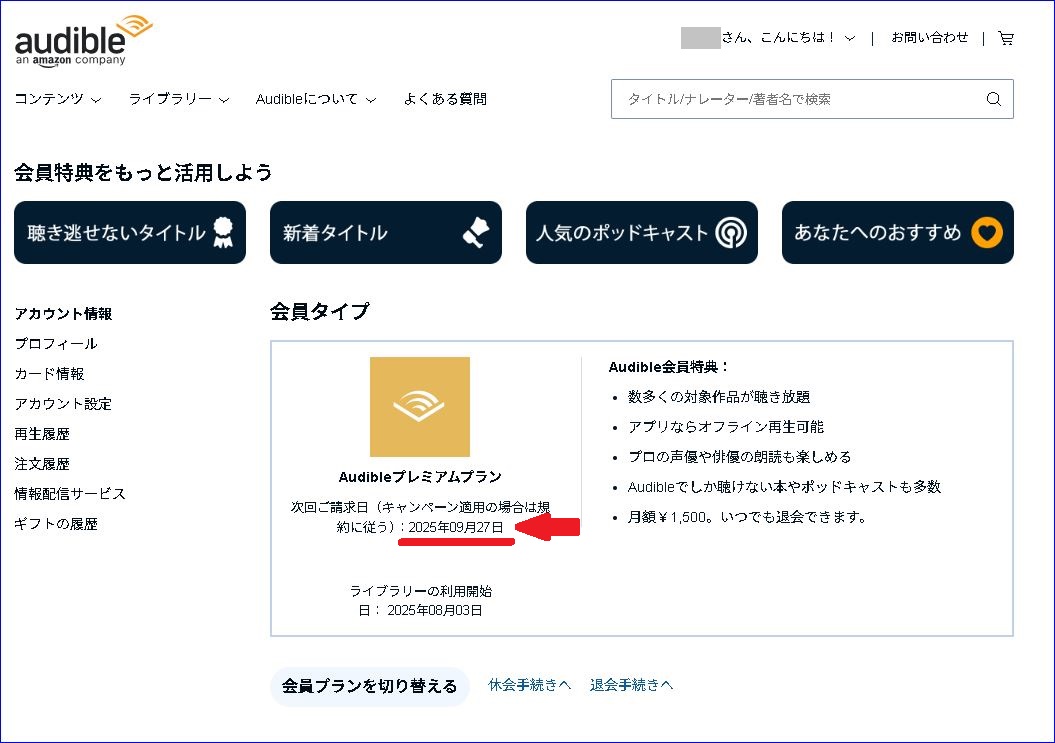Click the 休会手続きへ link
The height and width of the screenshot is (743, 1055).
tap(530, 685)
